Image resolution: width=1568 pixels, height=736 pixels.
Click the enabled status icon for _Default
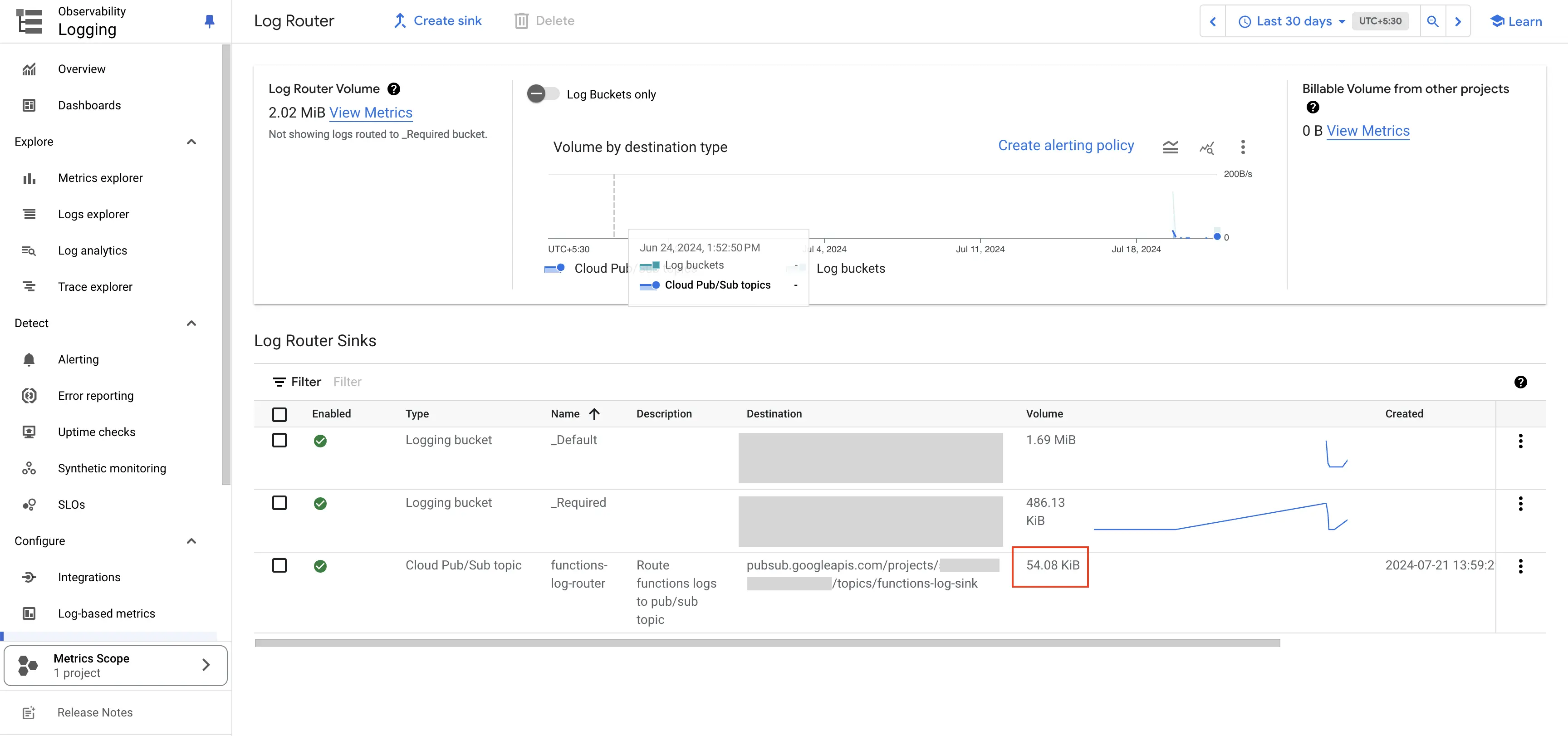click(x=320, y=441)
